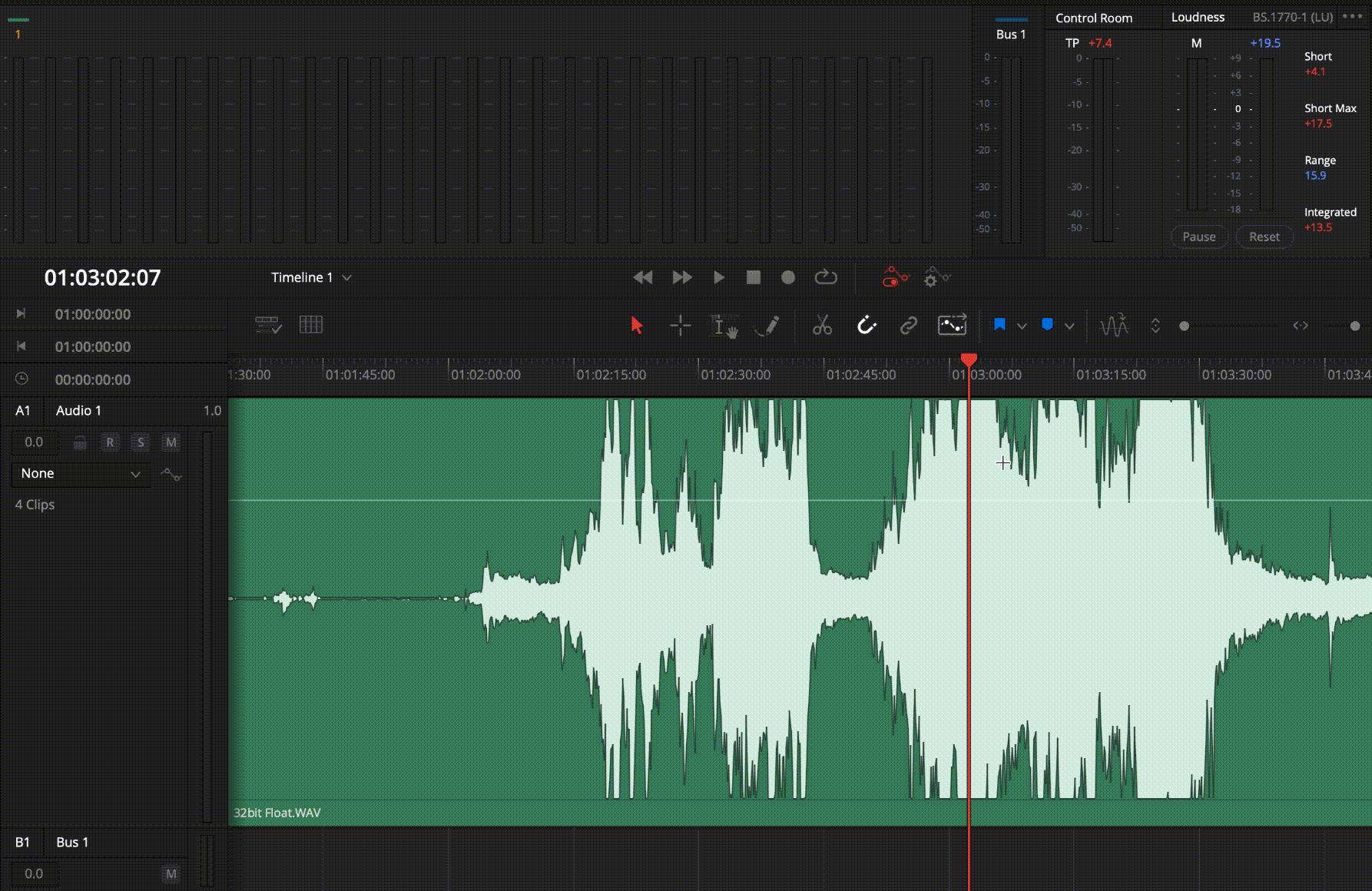
Task: Select the range selection tool
Action: 680,325
